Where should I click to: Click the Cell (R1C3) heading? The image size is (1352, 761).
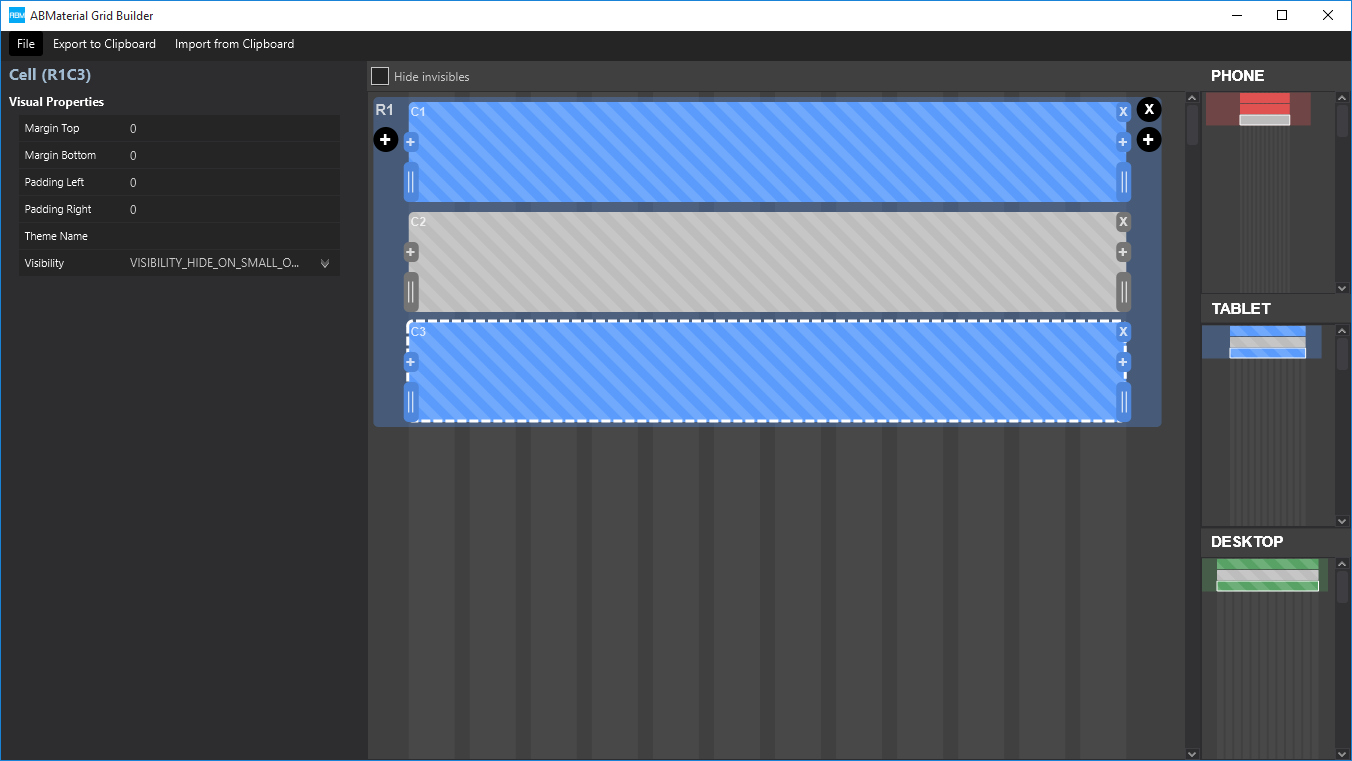50,75
